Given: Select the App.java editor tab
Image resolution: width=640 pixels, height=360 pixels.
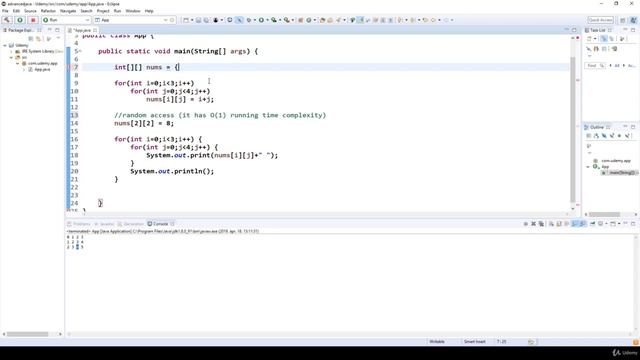Looking at the screenshot, I should point(82,30).
